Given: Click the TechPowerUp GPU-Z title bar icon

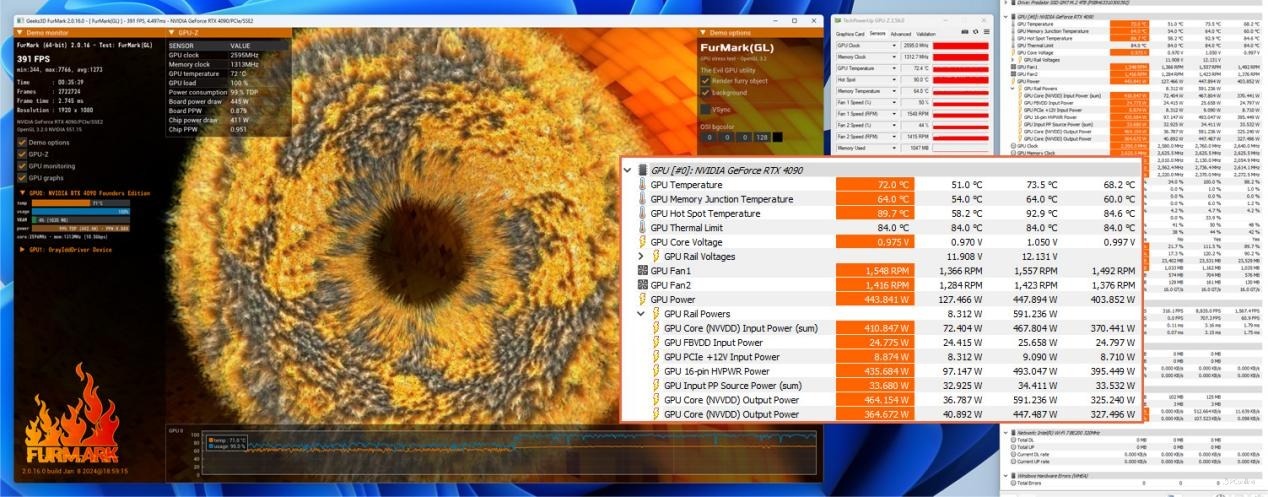Looking at the screenshot, I should (x=839, y=20).
